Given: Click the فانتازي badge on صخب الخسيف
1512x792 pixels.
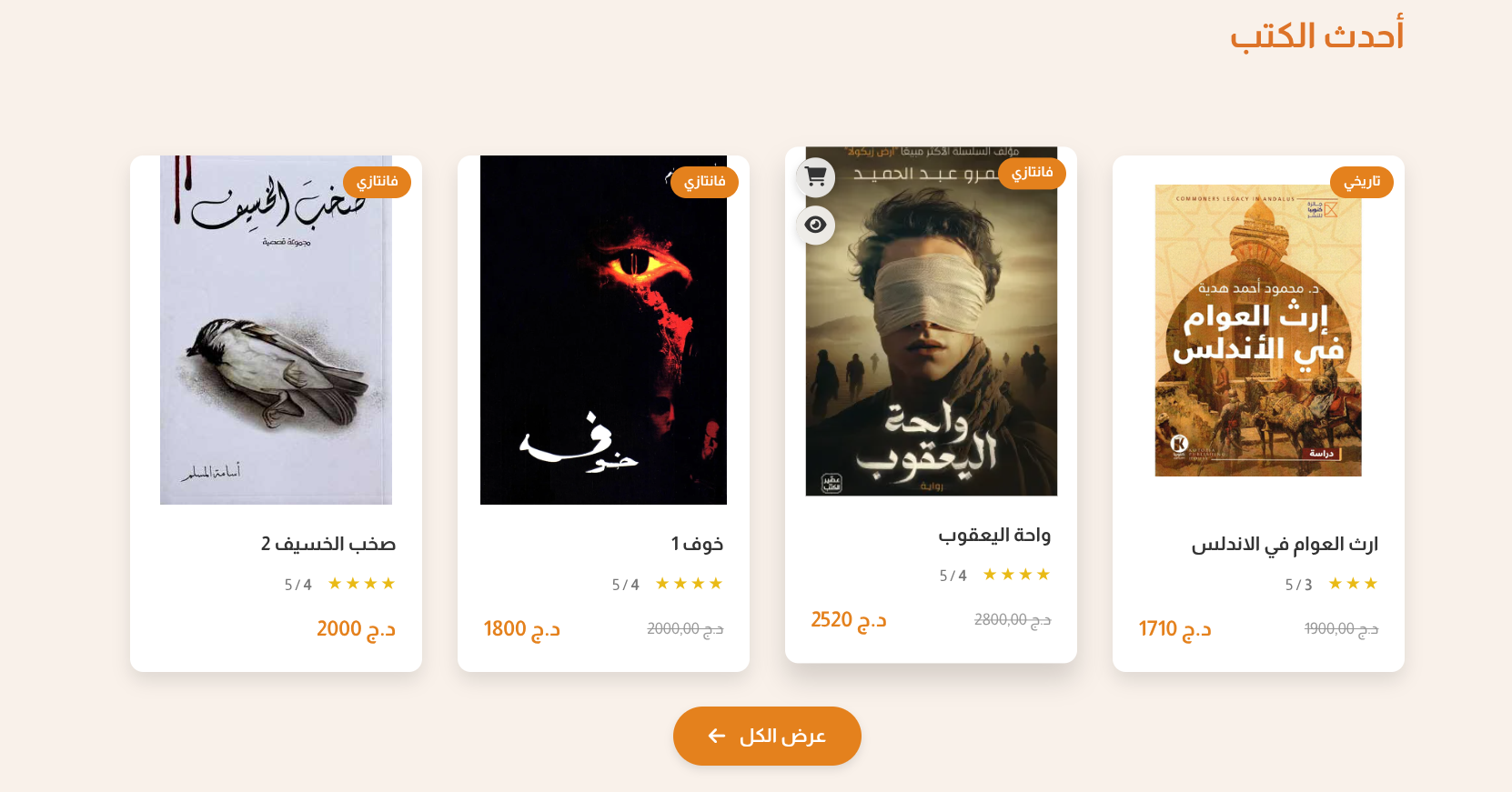Looking at the screenshot, I should (377, 182).
